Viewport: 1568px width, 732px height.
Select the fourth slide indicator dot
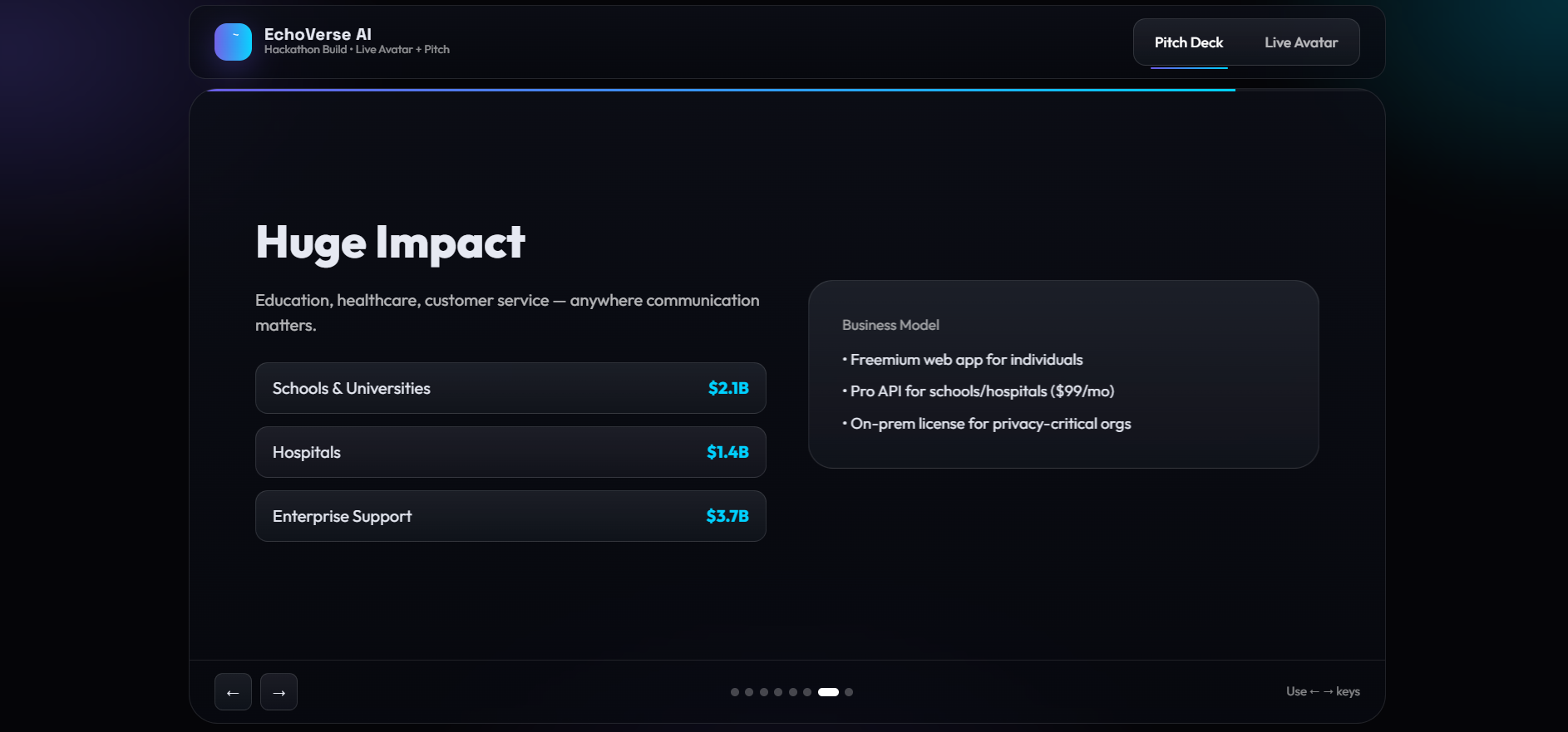(778, 691)
